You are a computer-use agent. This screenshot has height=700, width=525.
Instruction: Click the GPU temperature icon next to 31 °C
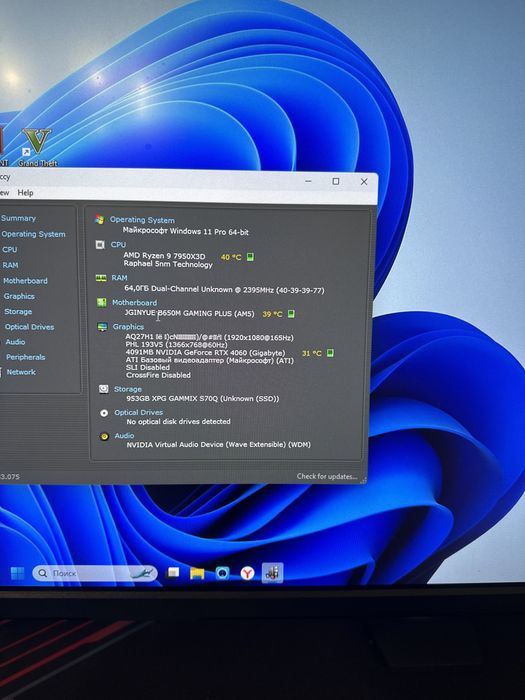330,353
